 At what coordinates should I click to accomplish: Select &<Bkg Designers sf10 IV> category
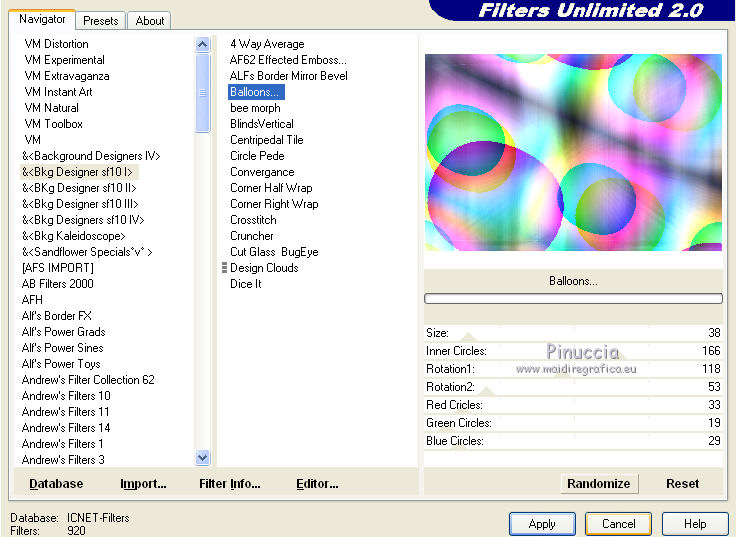click(x=83, y=220)
